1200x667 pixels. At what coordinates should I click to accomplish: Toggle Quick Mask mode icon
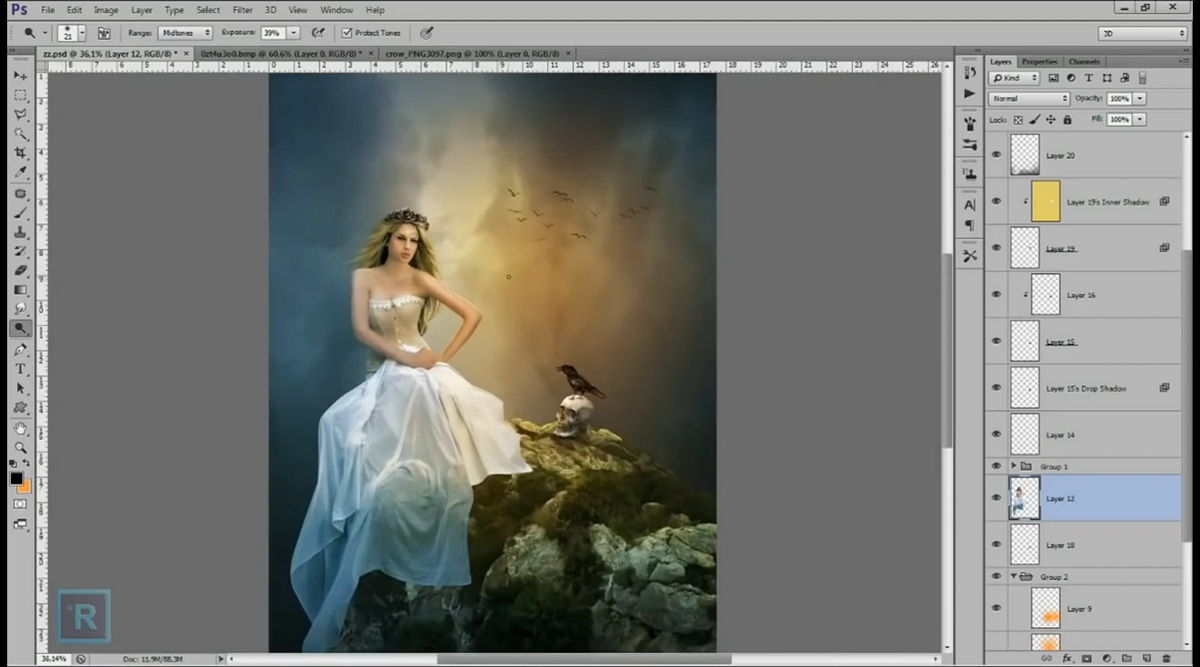tap(20, 504)
